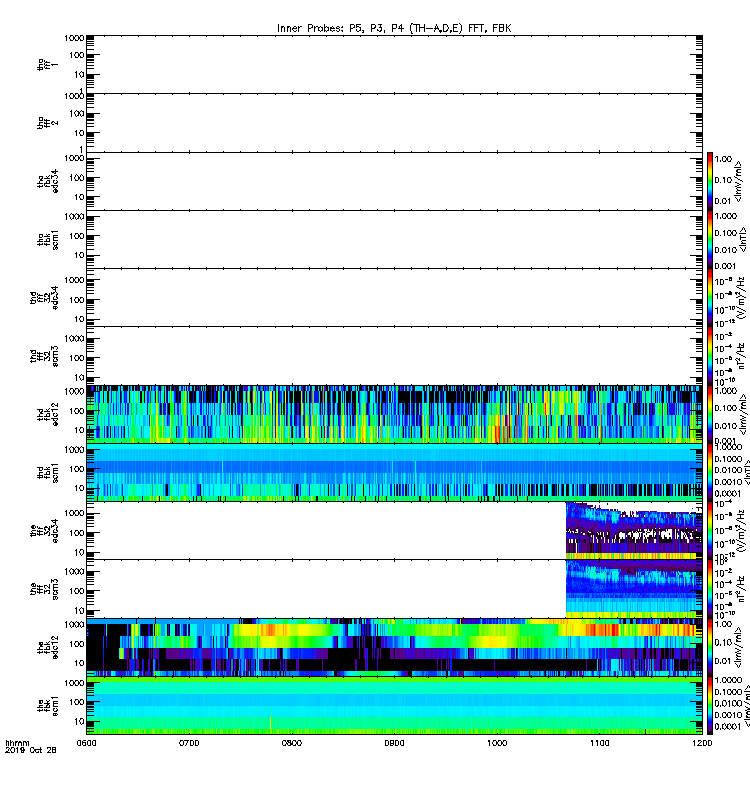750x800 pixels.
Task: Click inside the empty tha fff 1 panel
Action: coord(394,64)
